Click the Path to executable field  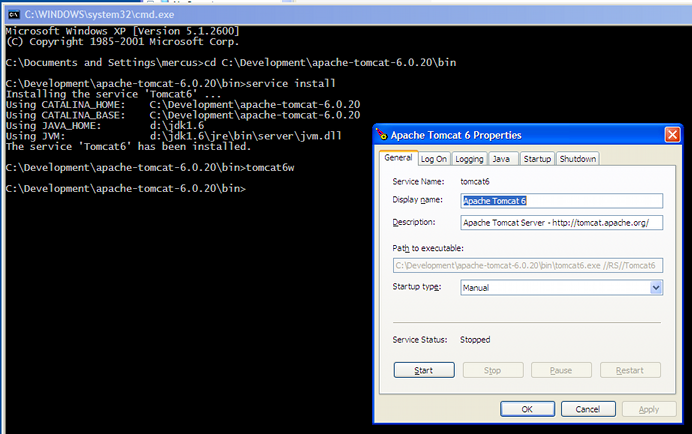point(528,265)
